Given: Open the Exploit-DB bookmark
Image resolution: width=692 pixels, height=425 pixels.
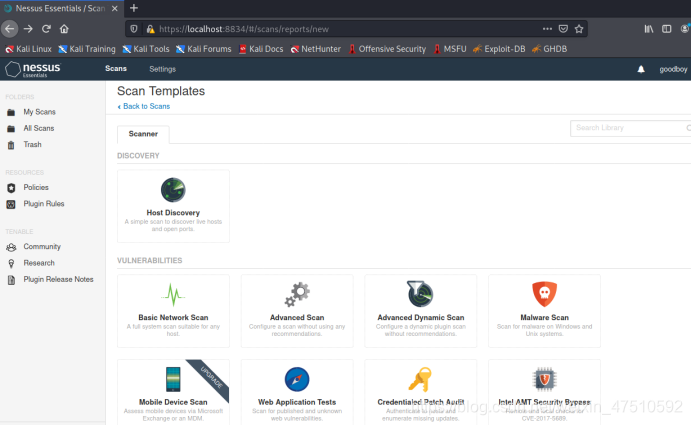Looking at the screenshot, I should [499, 49].
